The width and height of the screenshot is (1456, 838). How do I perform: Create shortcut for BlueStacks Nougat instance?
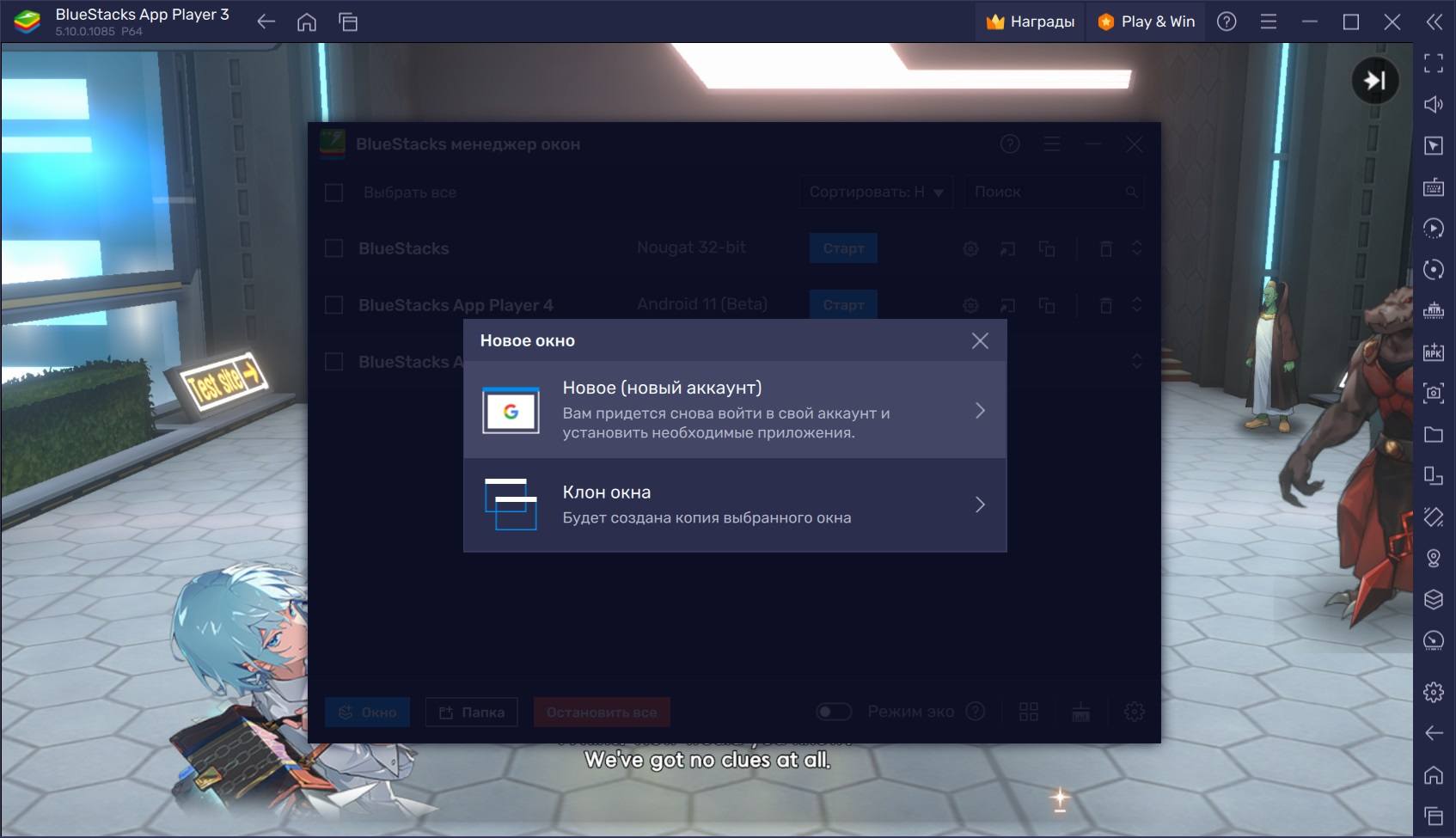1007,248
